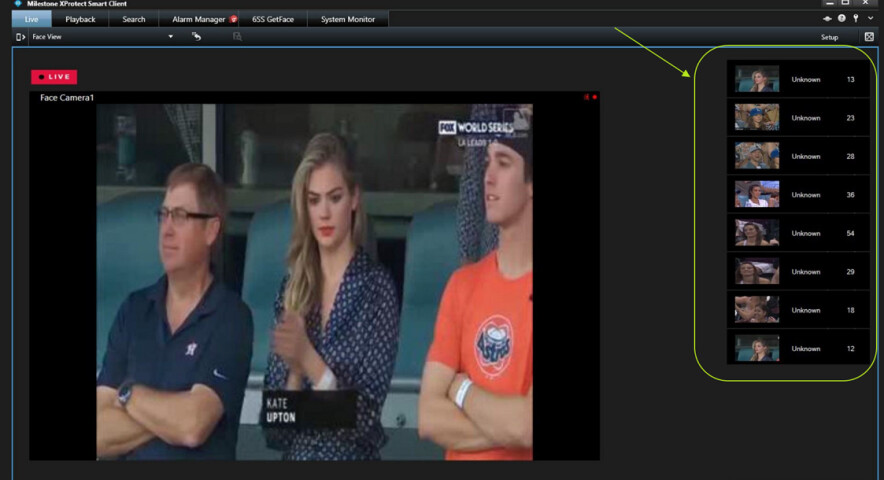Click the Setup button
This screenshot has height=480, width=884.
(829, 37)
